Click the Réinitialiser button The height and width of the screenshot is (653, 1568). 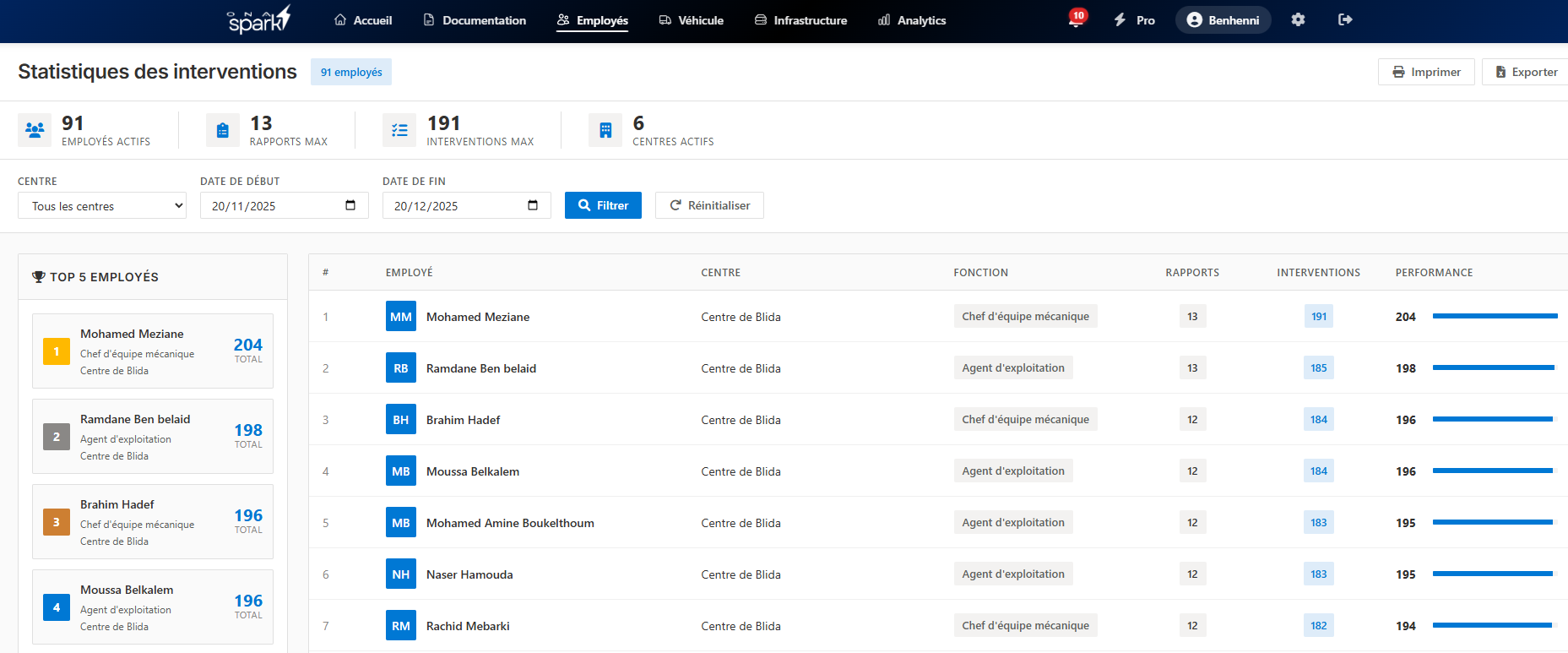(709, 205)
